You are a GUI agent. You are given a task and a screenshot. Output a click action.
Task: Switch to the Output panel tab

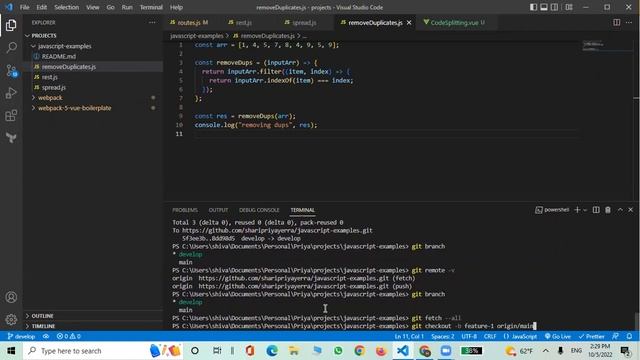[x=218, y=210]
